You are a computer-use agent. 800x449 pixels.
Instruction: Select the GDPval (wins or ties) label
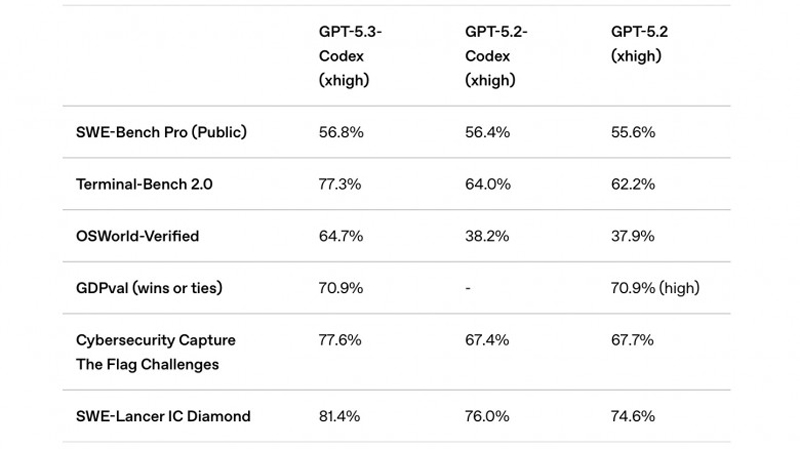point(149,288)
